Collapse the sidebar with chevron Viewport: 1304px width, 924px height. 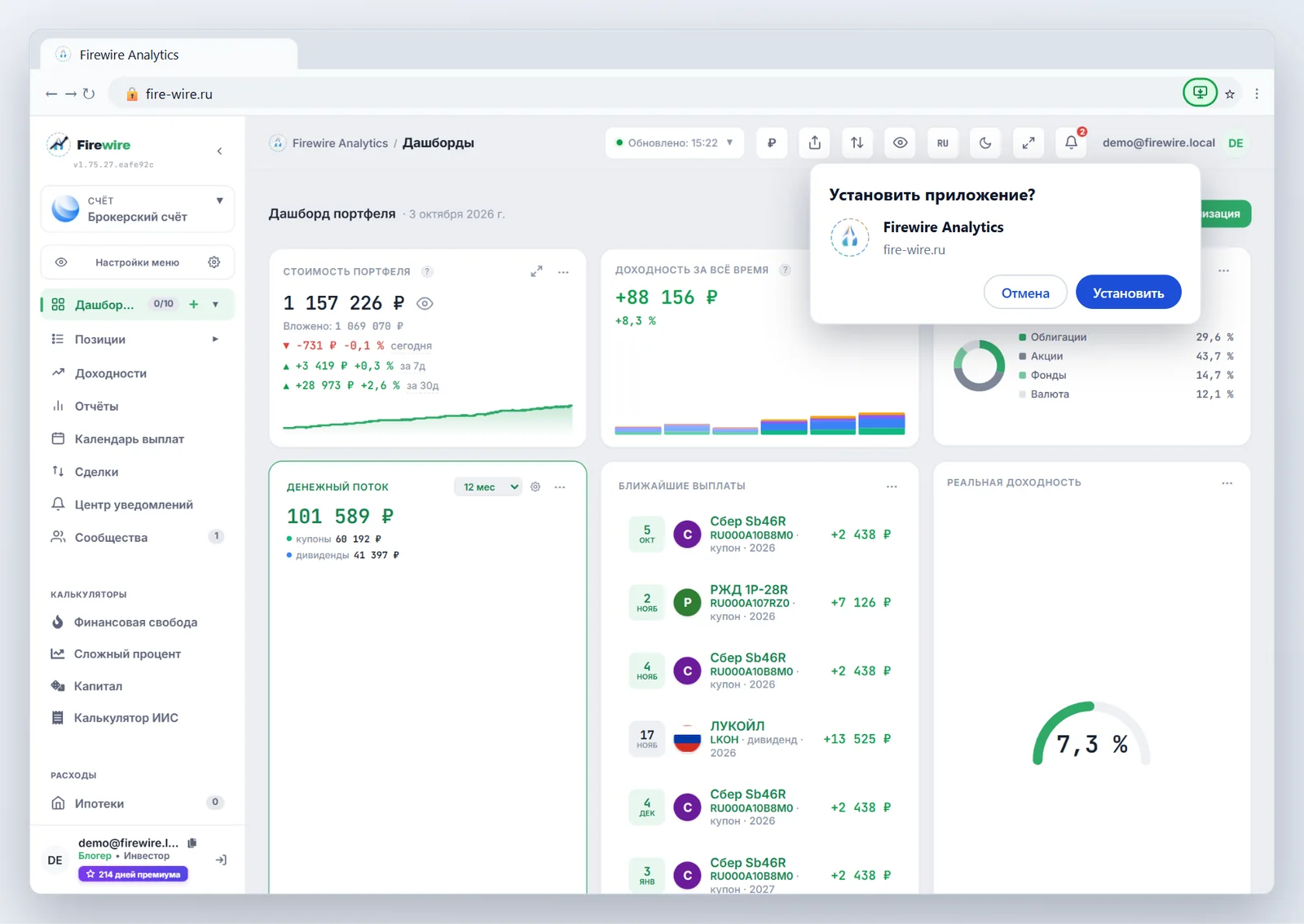(x=219, y=151)
